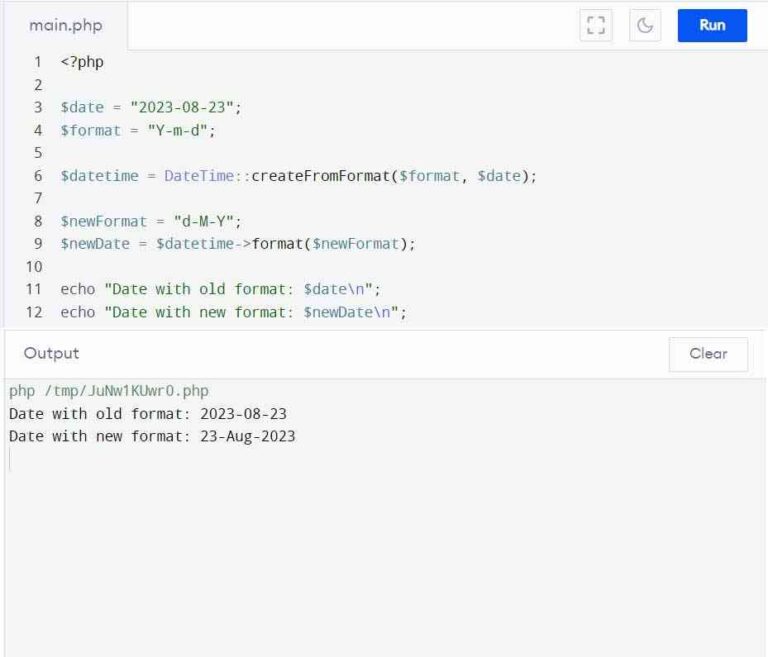Click the createFromFormat method call

[320, 176]
